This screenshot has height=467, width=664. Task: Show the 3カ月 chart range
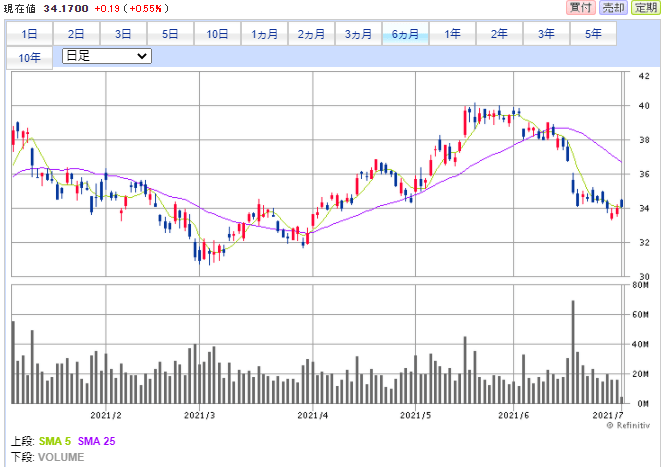coord(359,33)
